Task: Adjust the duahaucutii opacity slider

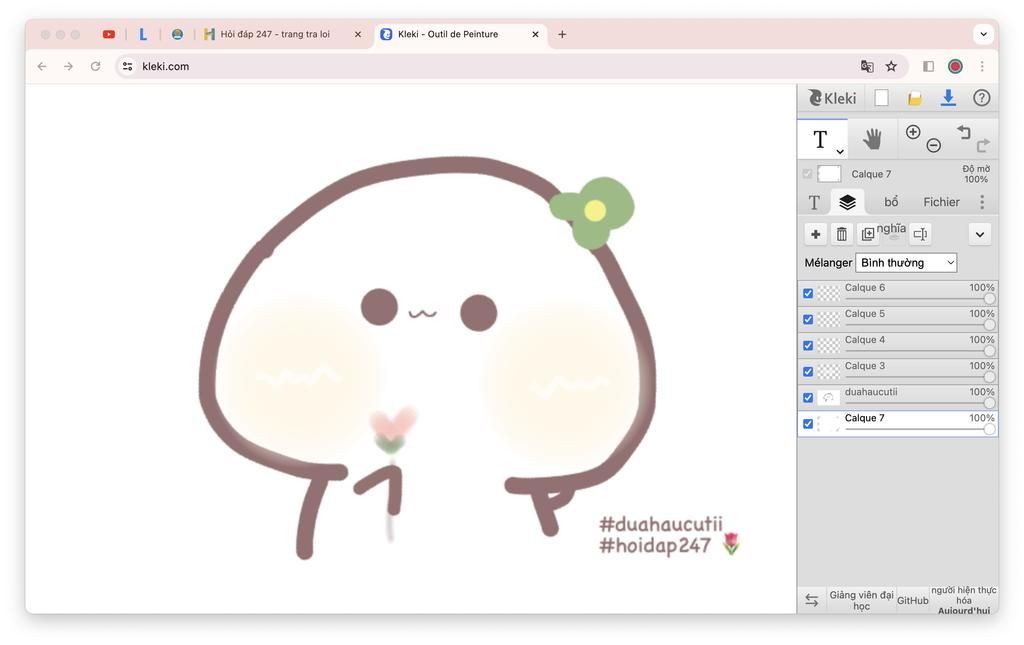Action: coord(918,403)
